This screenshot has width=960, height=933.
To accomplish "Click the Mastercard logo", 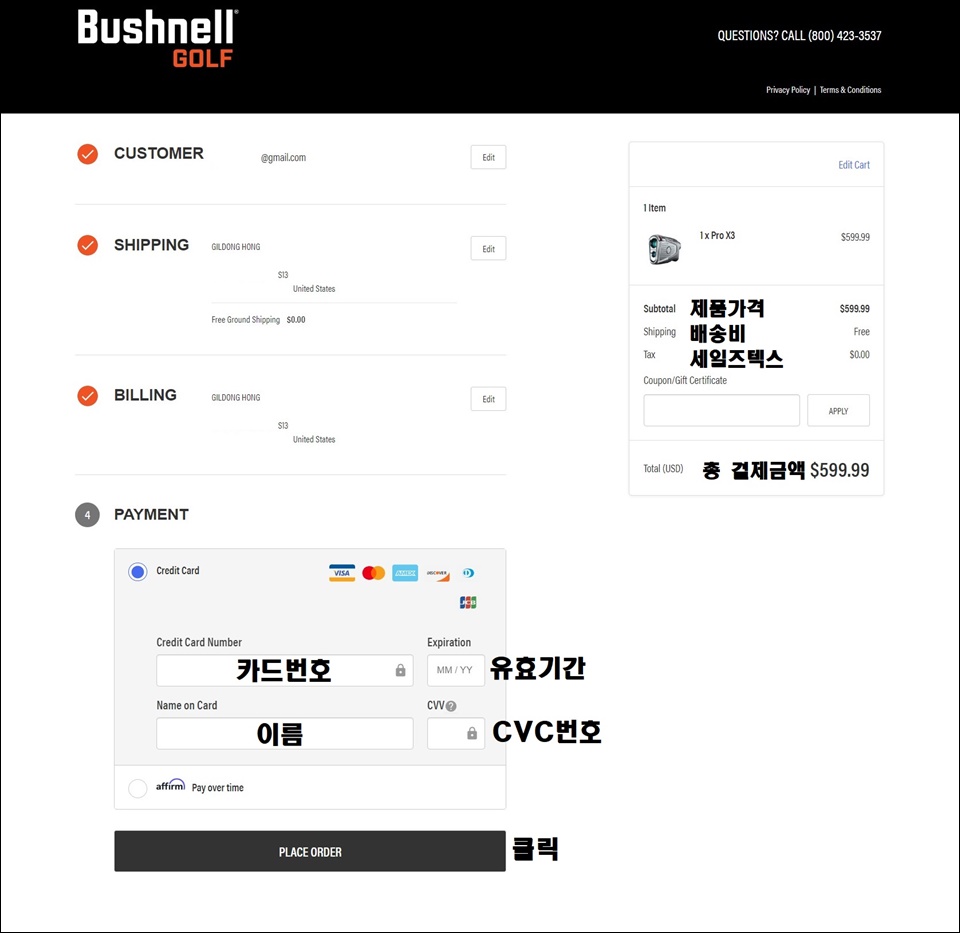I will (x=373, y=573).
